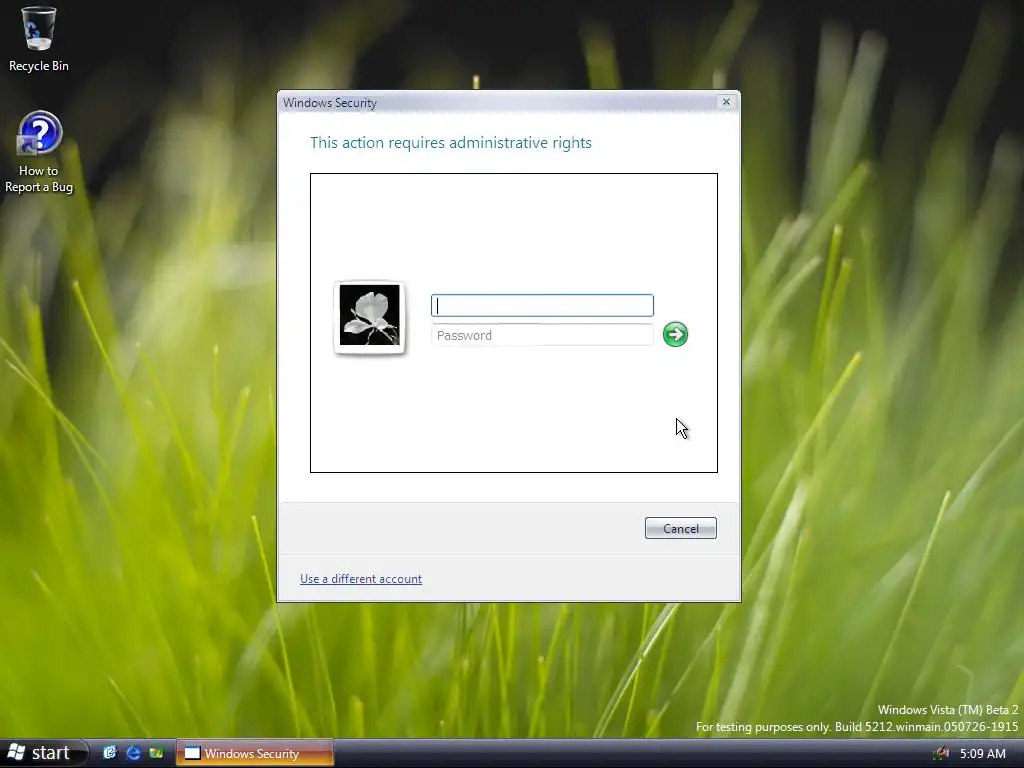Open How to Report a Bug shortcut
The height and width of the screenshot is (768, 1024).
click(39, 152)
